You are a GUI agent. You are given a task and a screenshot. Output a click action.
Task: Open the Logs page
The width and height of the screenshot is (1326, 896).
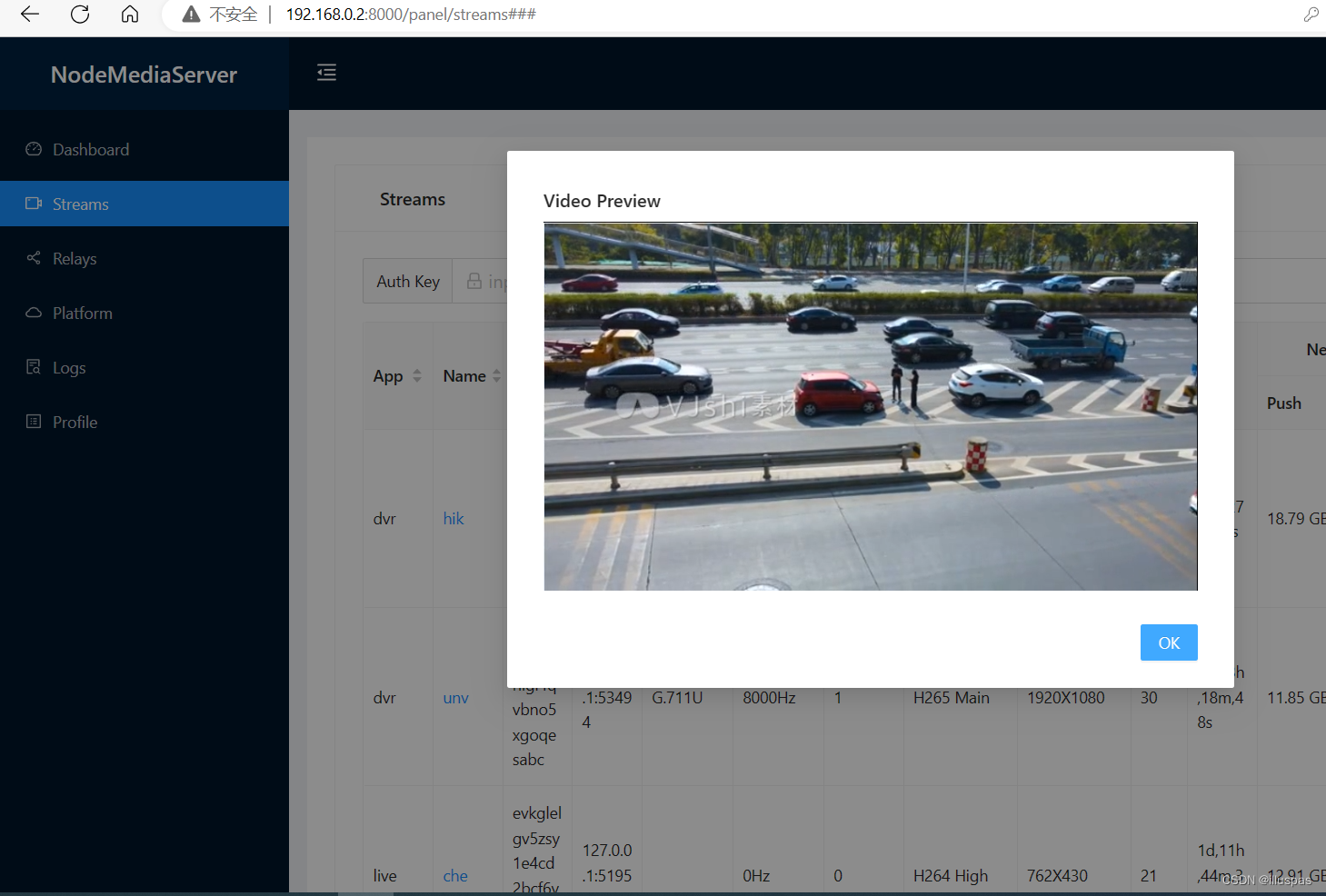[145, 367]
